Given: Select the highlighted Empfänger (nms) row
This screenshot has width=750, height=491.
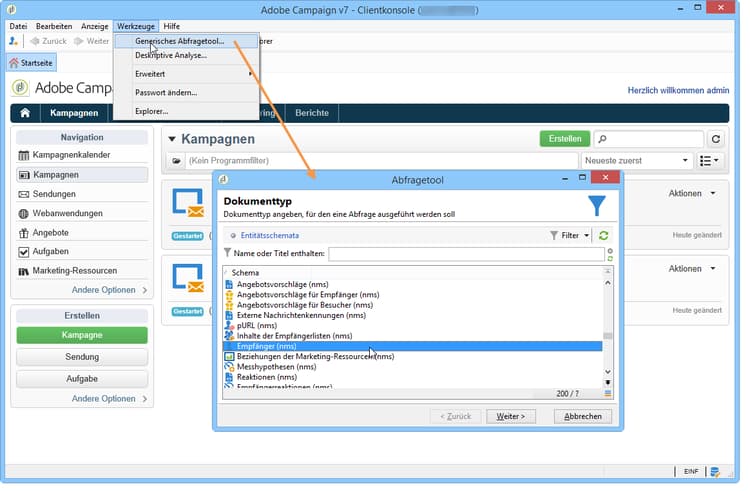Looking at the screenshot, I should coord(413,346).
